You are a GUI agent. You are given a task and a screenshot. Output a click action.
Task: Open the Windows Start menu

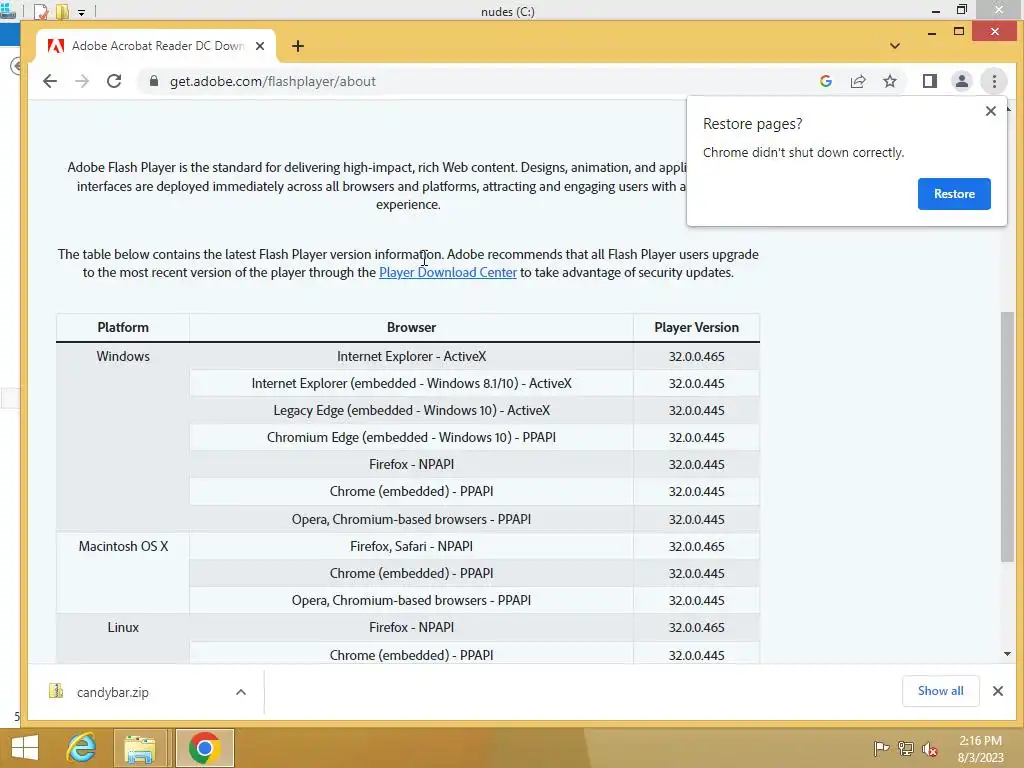coord(25,748)
